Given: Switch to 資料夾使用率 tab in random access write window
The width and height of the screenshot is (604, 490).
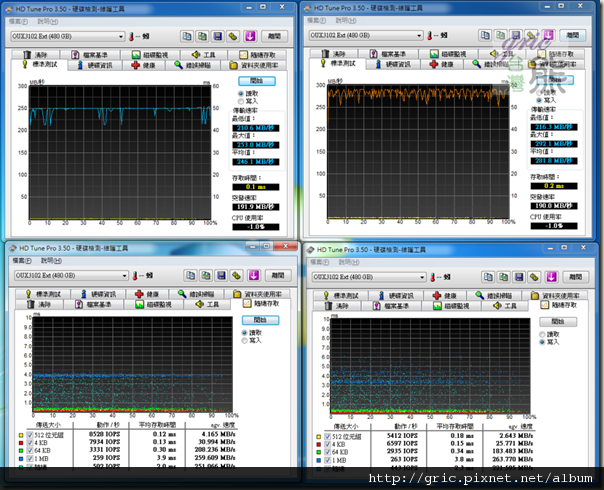Looking at the screenshot, I should [x=555, y=296].
